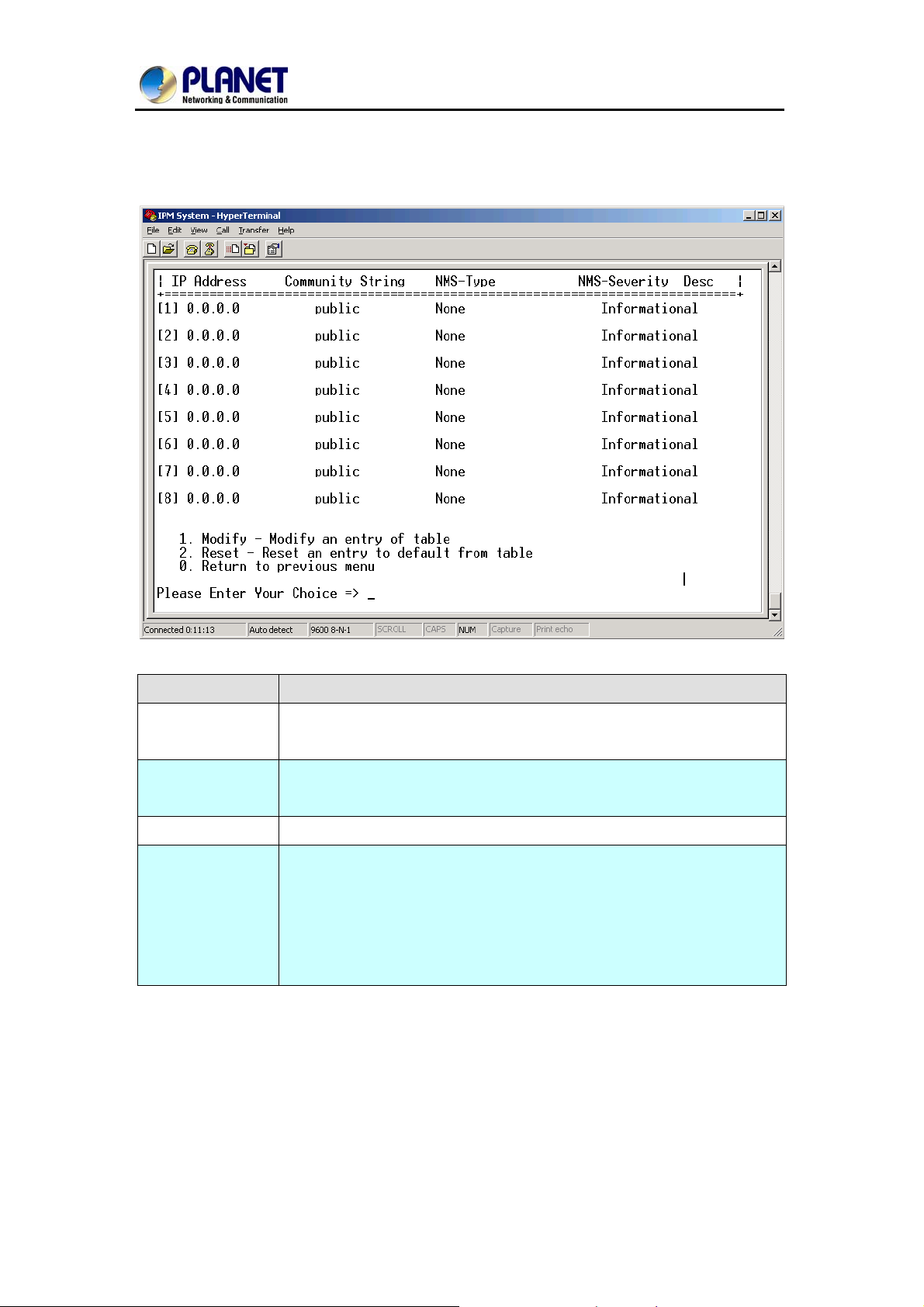Click the 'Desc' column header
924x1307 pixels.
[x=698, y=282]
